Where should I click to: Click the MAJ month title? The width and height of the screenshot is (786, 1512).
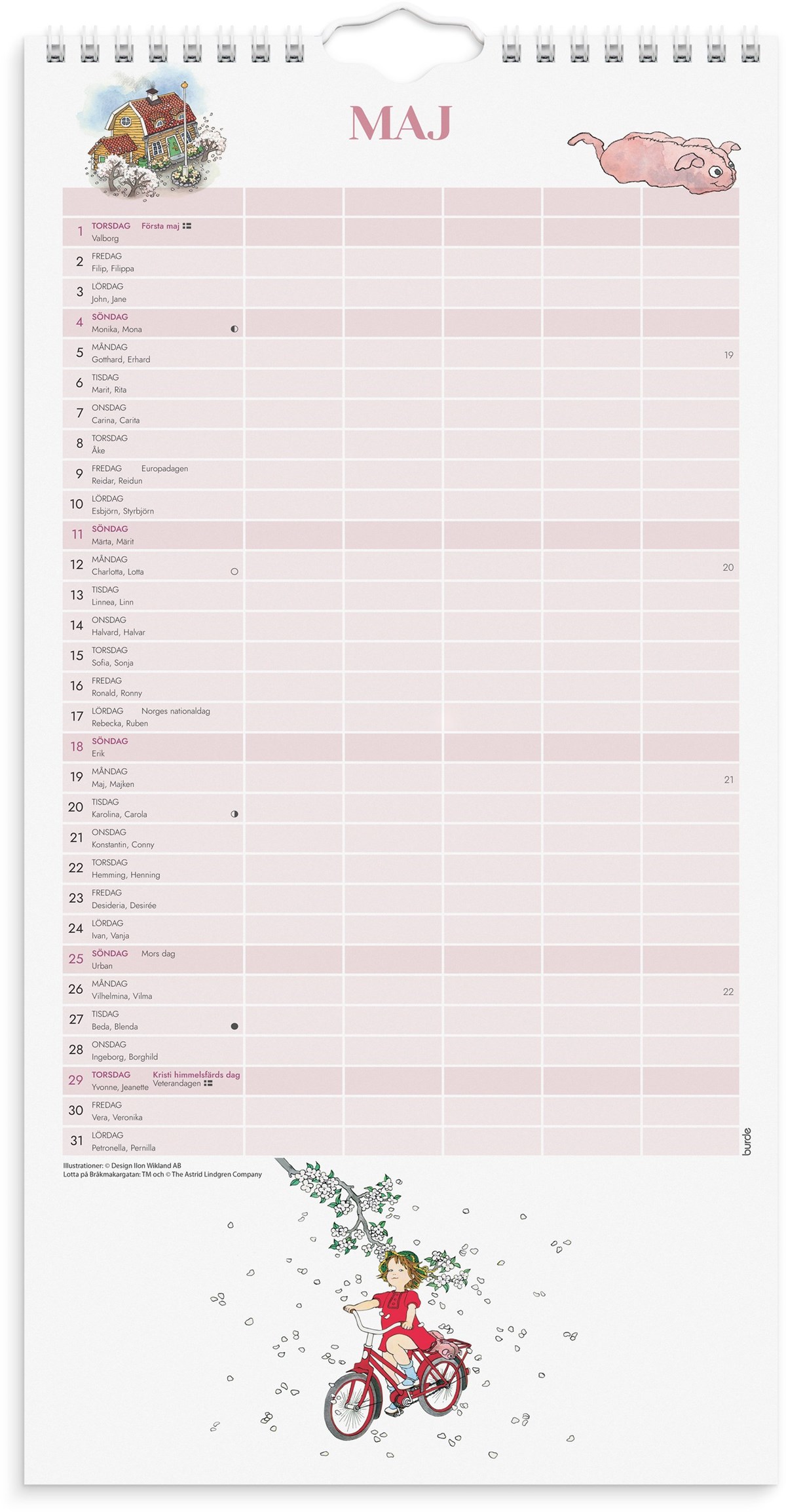400,123
